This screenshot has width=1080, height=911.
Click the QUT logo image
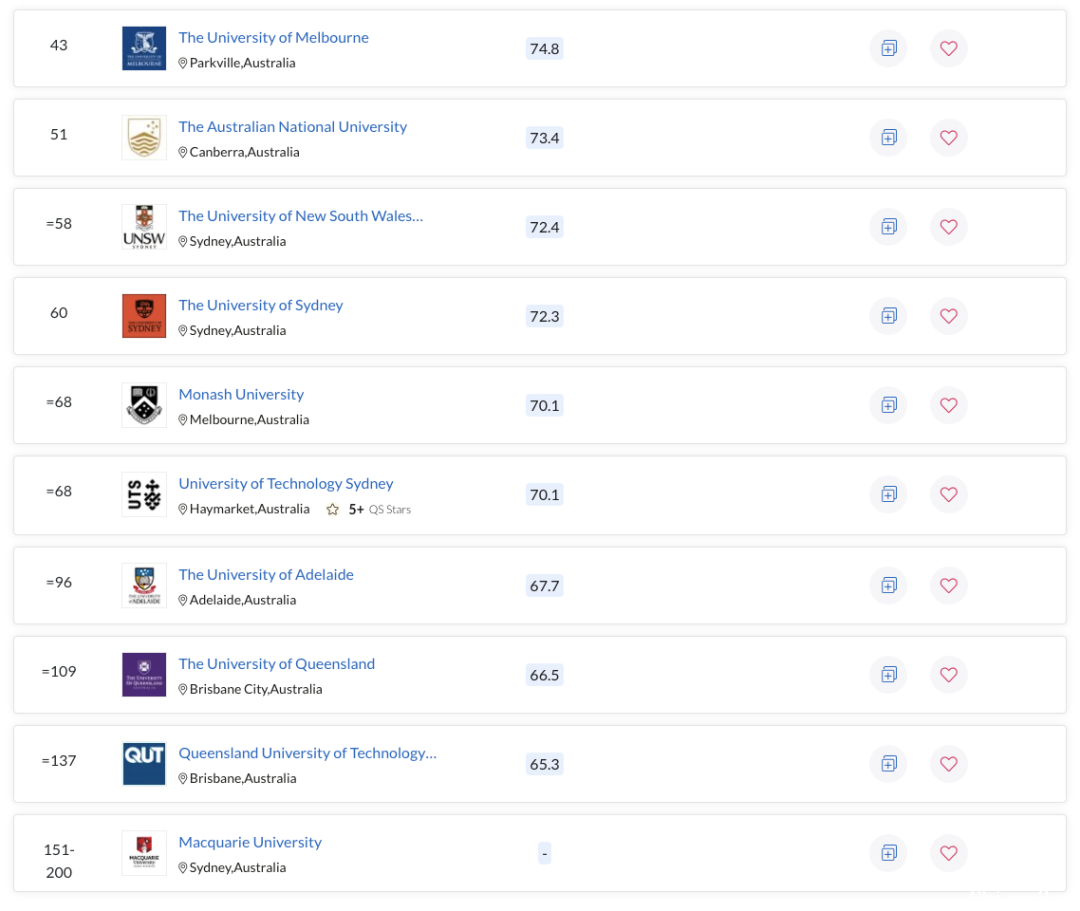click(x=144, y=764)
